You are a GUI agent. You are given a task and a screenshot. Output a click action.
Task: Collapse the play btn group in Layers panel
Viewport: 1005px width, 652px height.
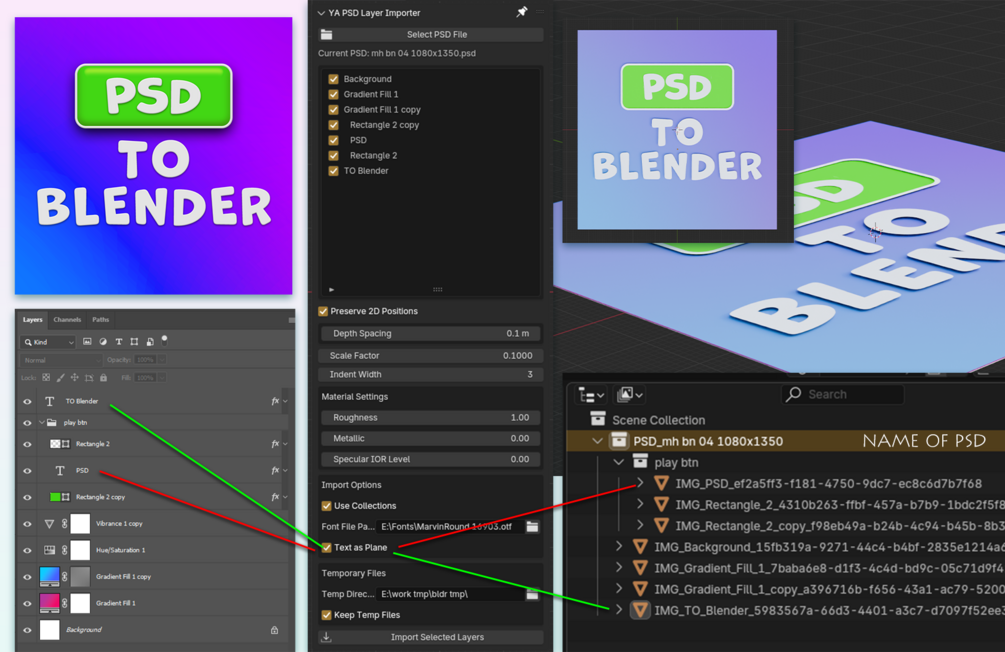point(42,422)
